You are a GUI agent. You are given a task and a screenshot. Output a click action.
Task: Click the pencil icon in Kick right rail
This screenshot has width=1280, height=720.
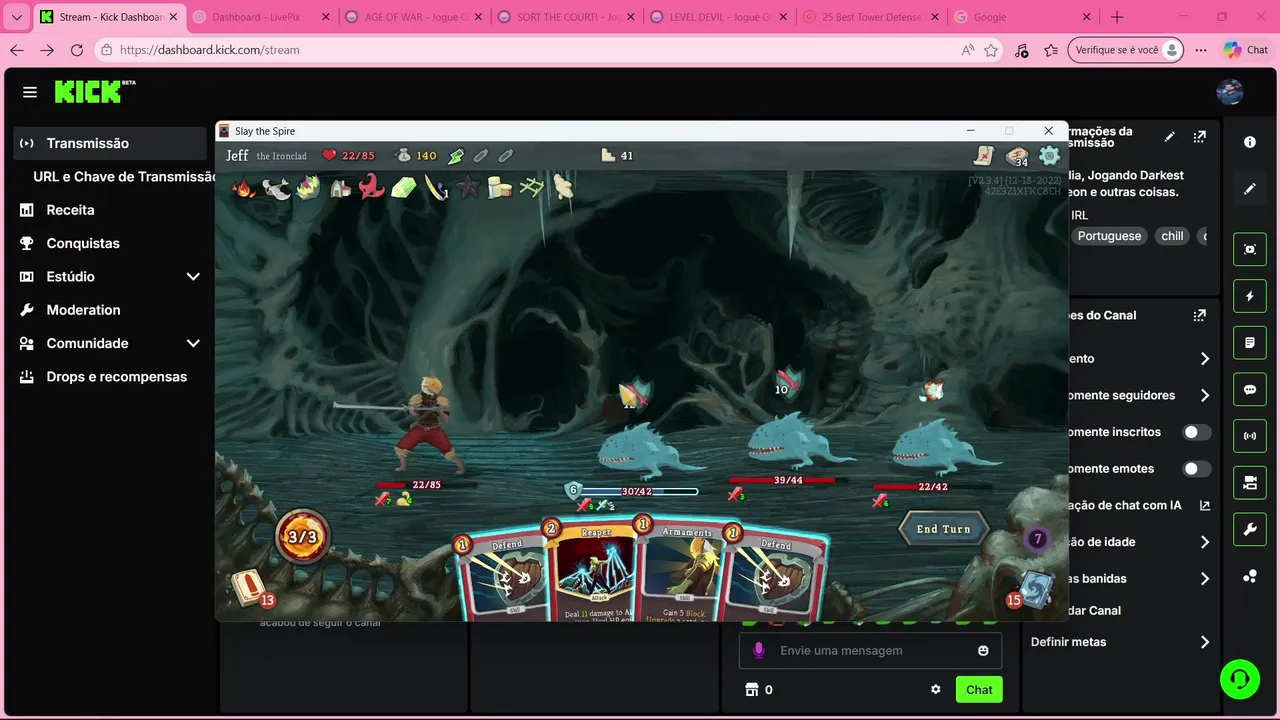click(1250, 188)
